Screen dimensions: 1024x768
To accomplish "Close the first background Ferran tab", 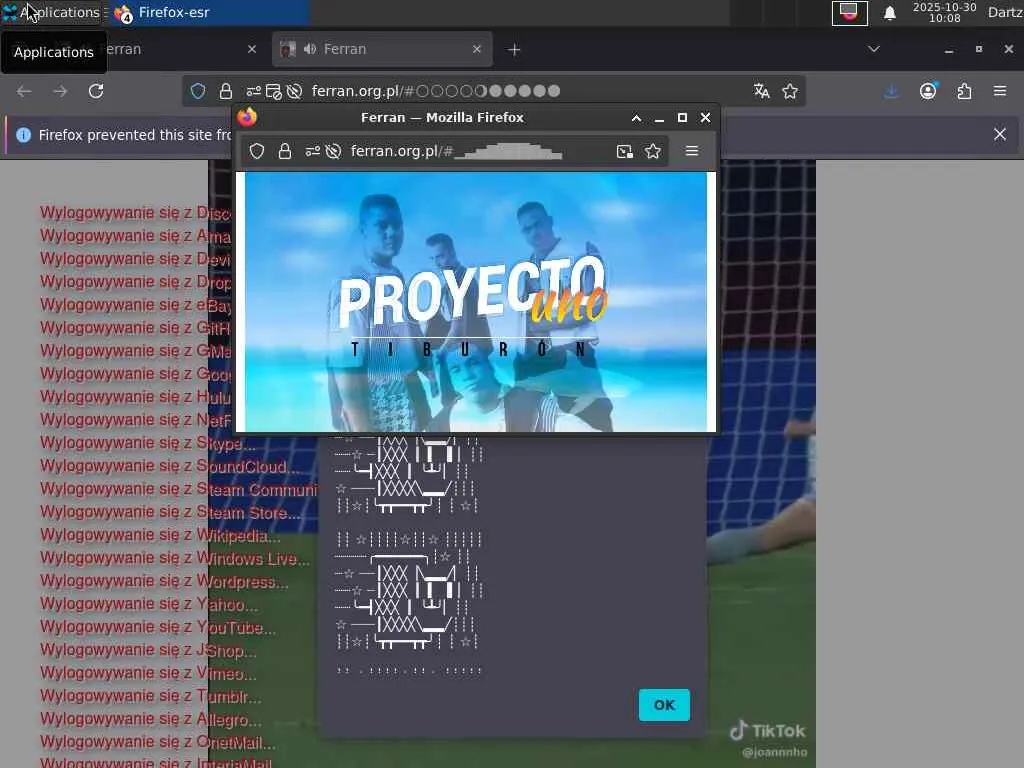I will [x=251, y=49].
